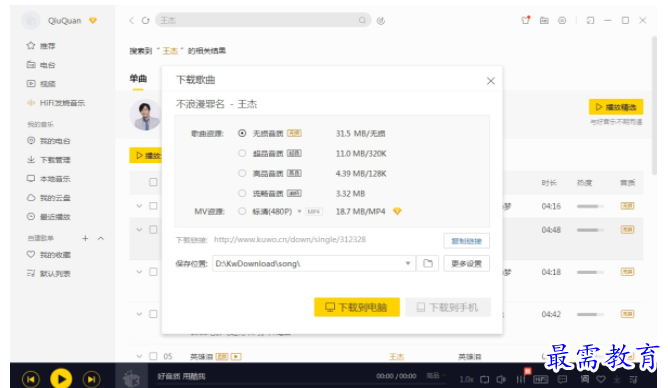Toggle the HiFi mode icon
The height and width of the screenshot is (388, 668).
(541, 379)
